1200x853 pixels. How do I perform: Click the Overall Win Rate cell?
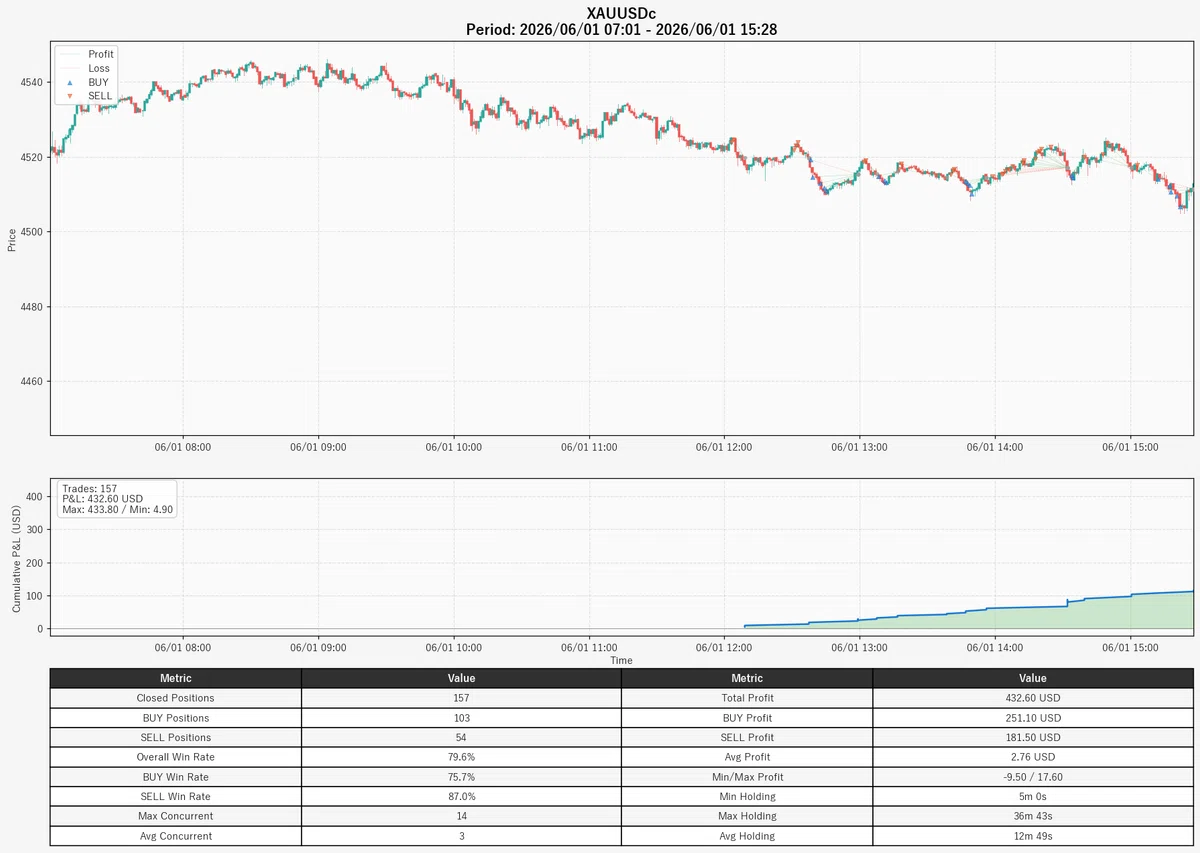(x=176, y=757)
